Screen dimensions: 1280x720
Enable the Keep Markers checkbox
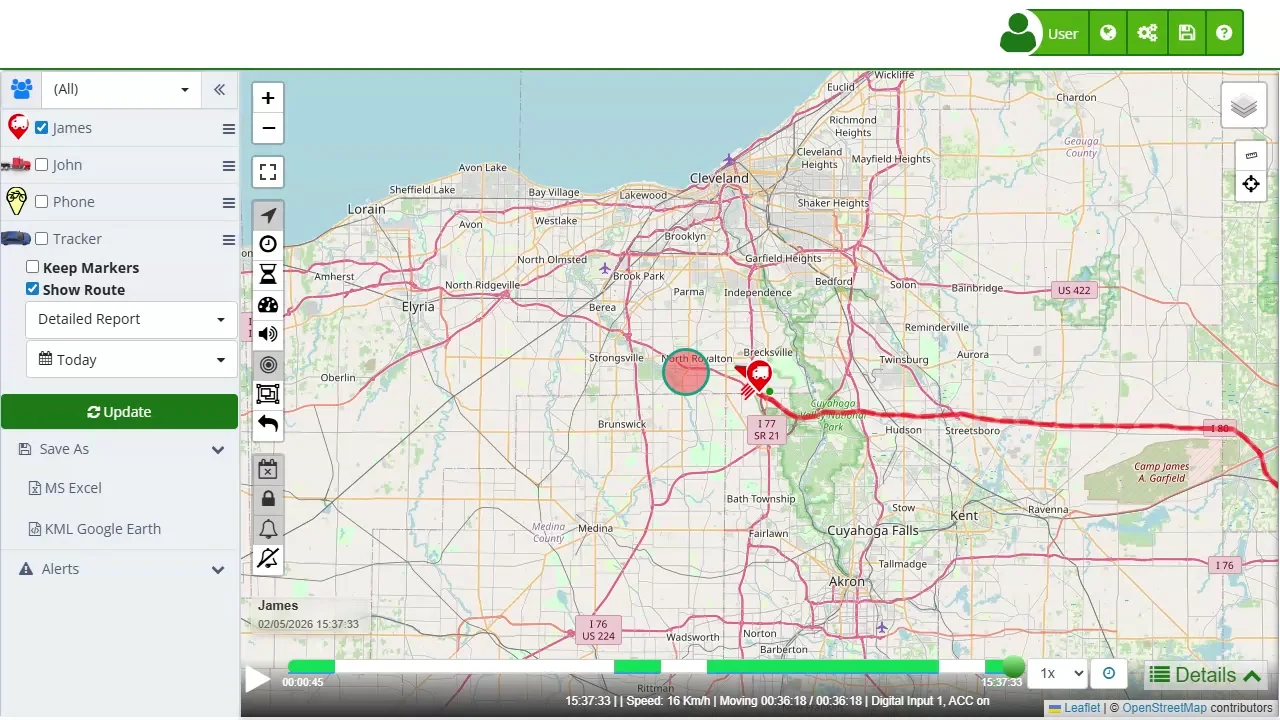tap(33, 267)
